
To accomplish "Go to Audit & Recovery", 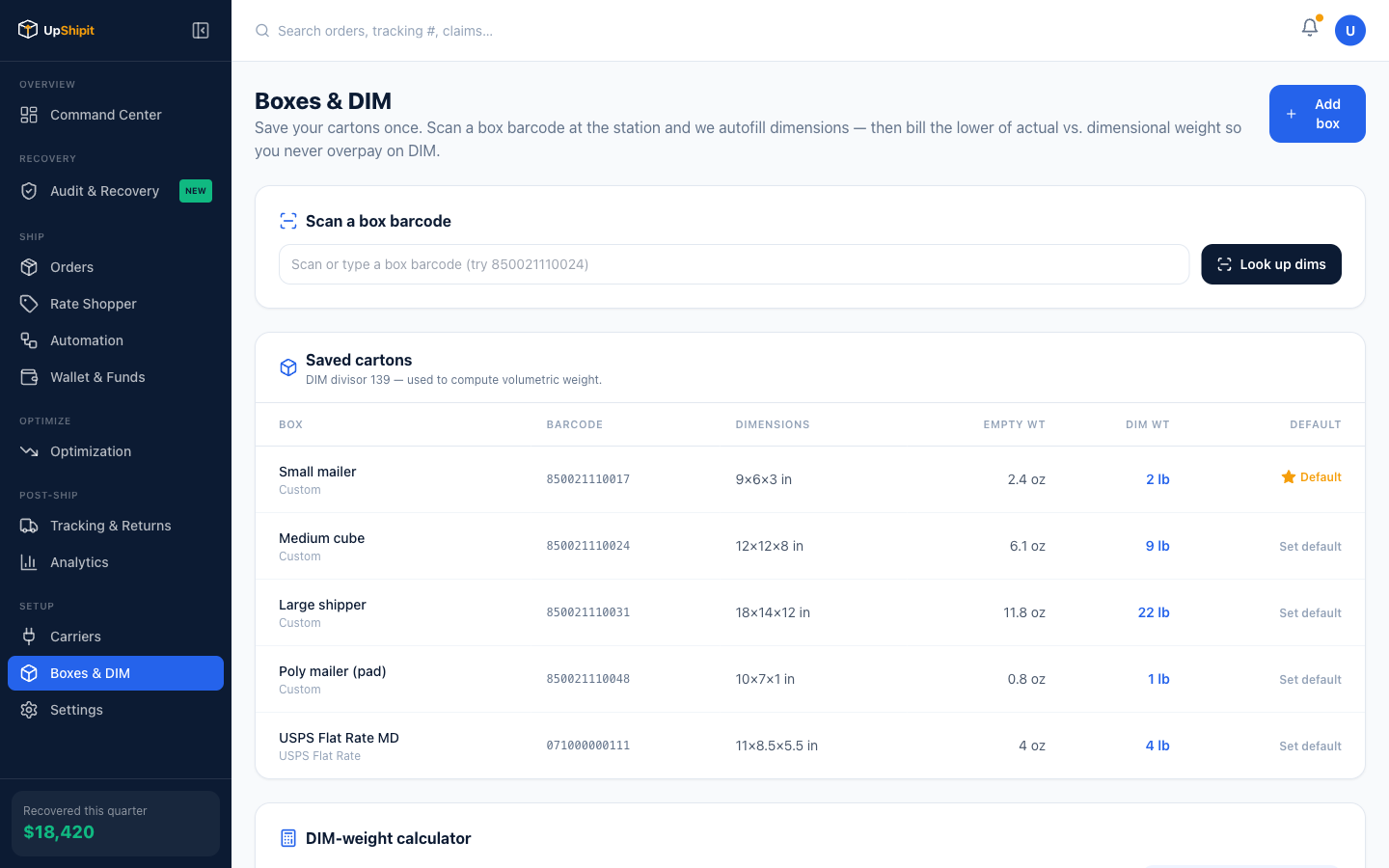I will click(x=116, y=191).
